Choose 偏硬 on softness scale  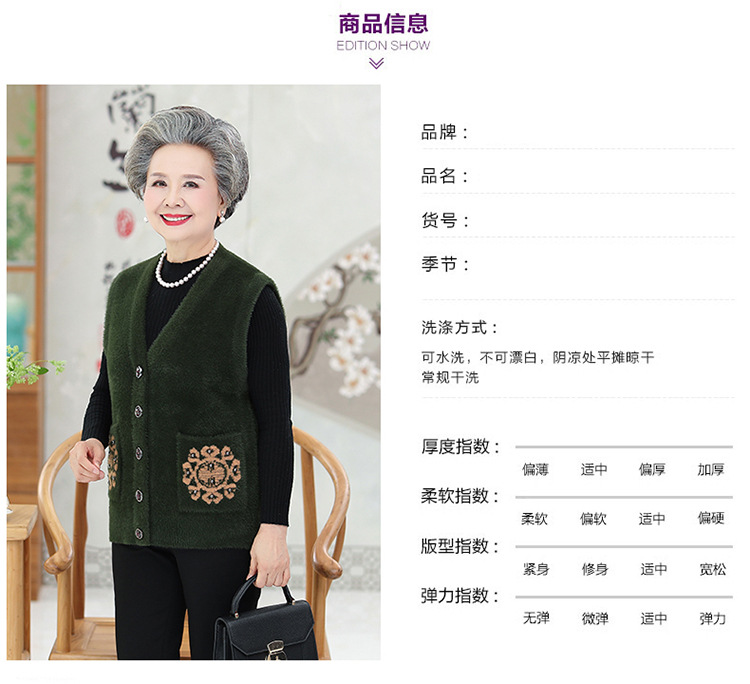(x=711, y=518)
